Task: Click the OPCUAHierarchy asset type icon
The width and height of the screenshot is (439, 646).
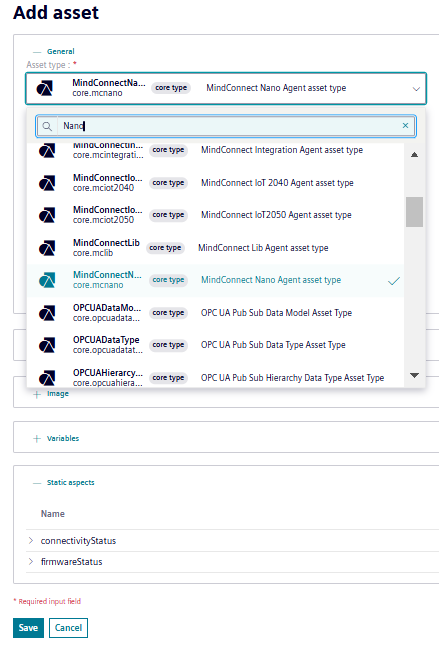Action: click(47, 378)
